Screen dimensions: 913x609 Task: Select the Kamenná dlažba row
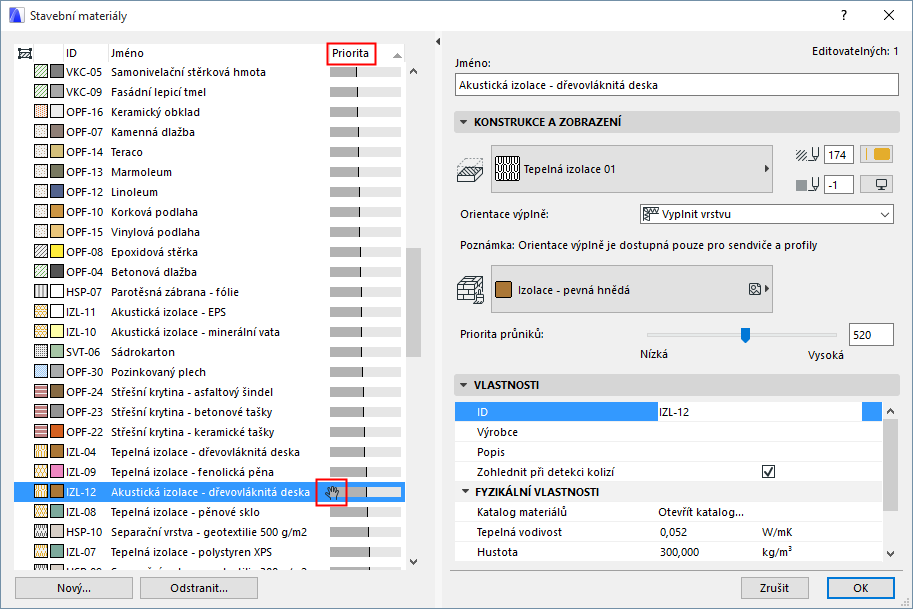click(x=210, y=132)
